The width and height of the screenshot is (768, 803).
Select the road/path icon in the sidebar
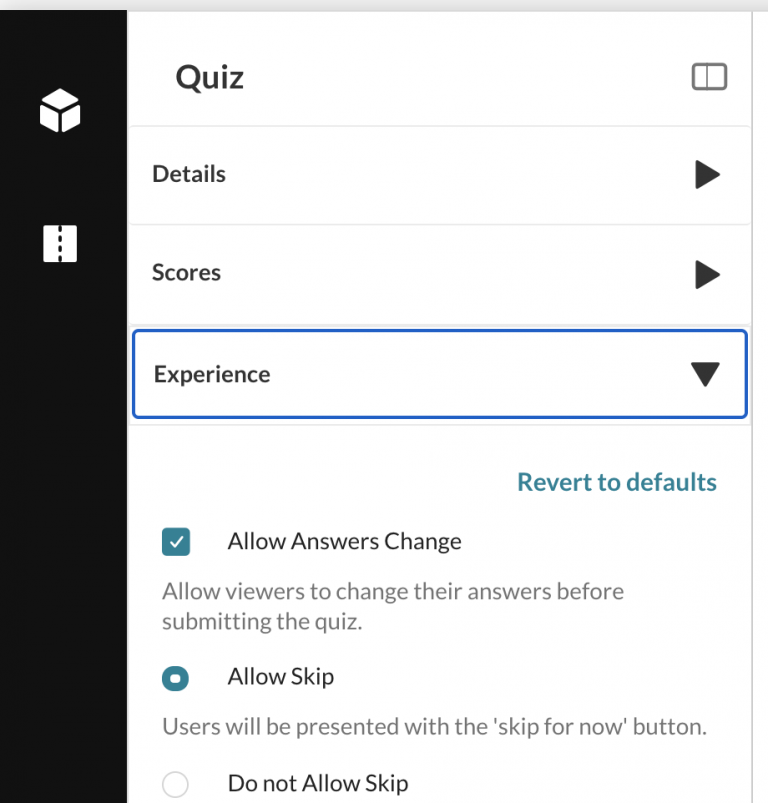pyautogui.click(x=60, y=244)
